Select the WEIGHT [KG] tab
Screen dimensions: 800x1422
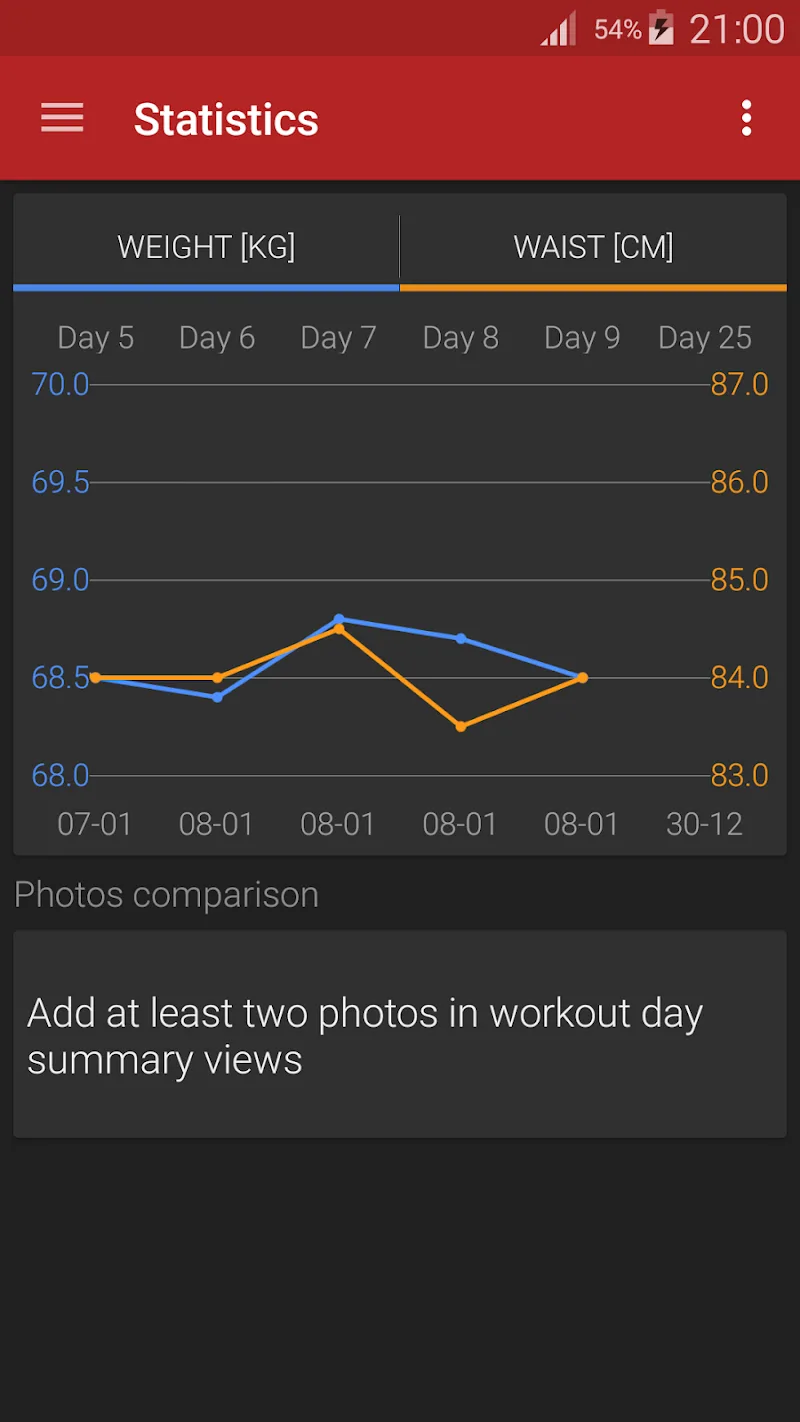point(206,247)
